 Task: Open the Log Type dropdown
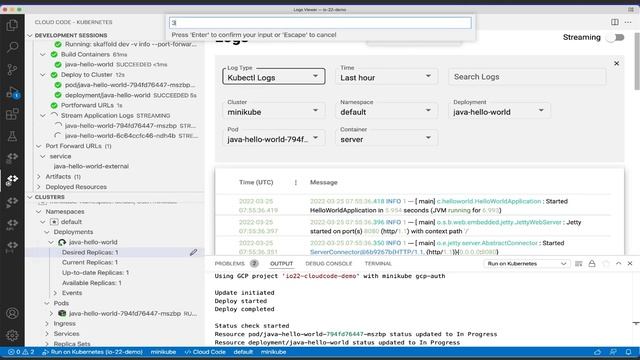click(x=273, y=76)
